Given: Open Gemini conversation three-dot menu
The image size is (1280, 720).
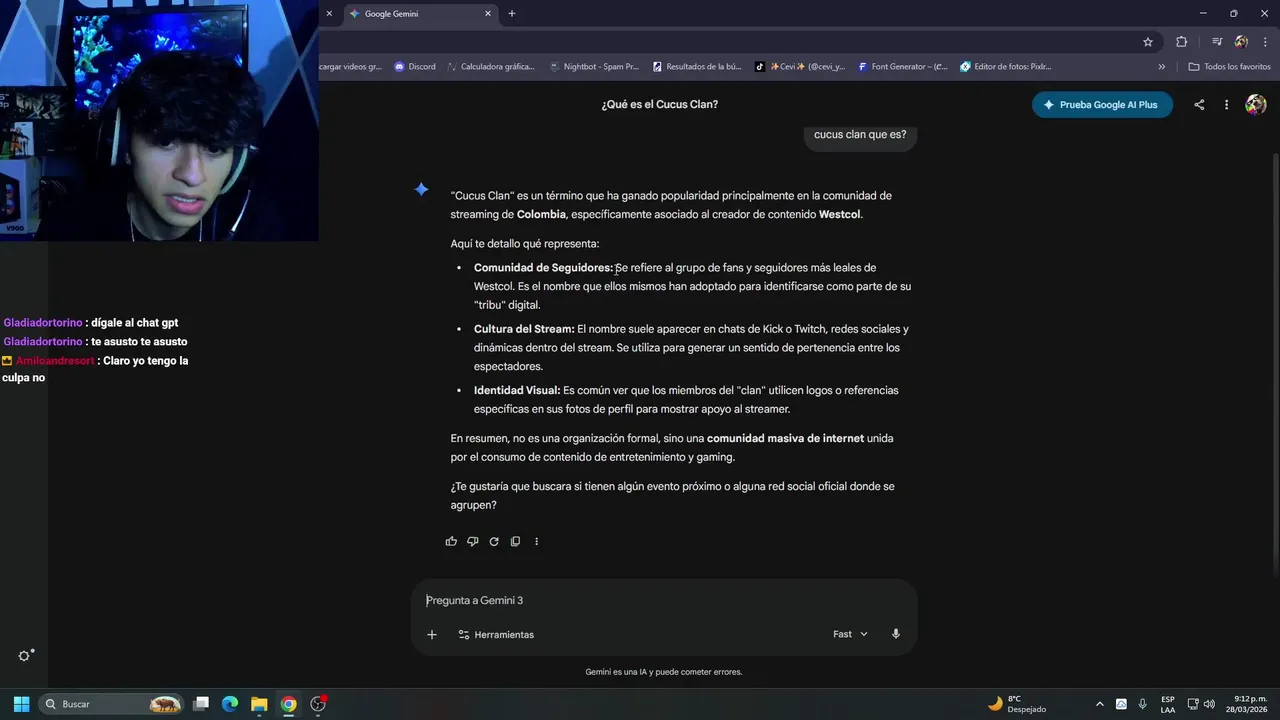Looking at the screenshot, I should (x=1226, y=104).
